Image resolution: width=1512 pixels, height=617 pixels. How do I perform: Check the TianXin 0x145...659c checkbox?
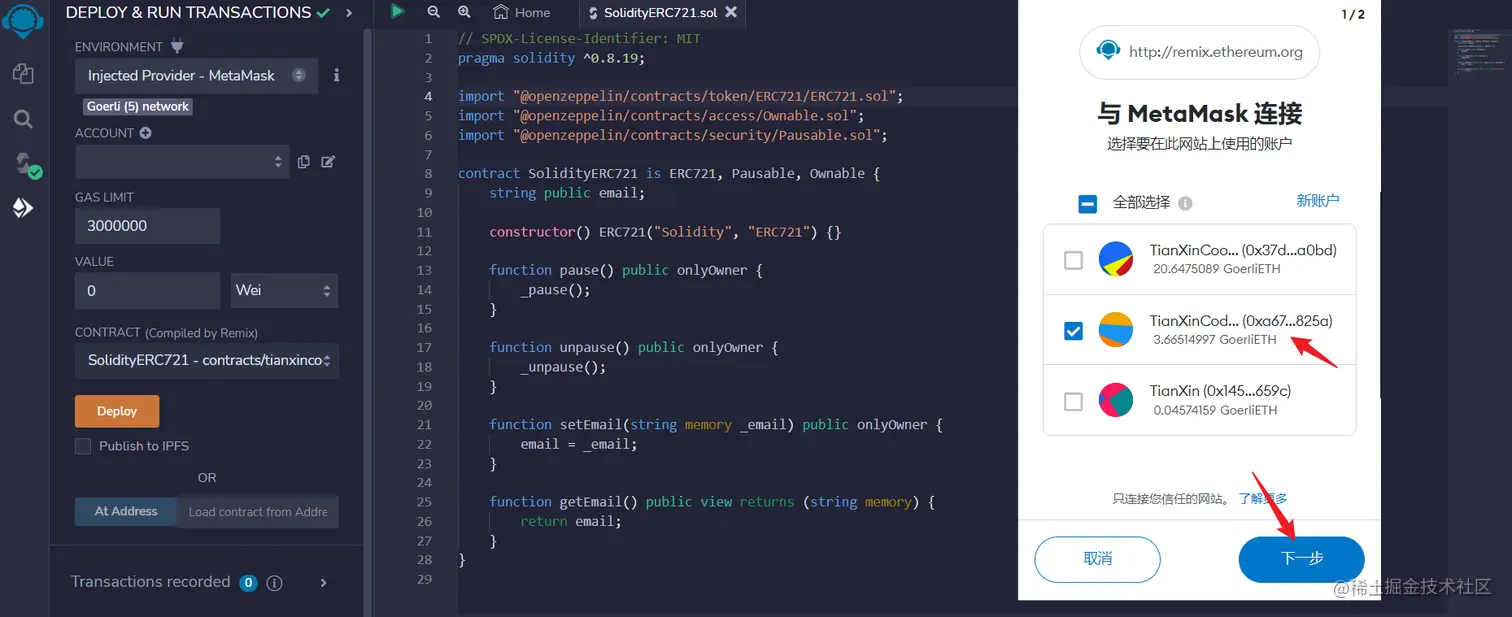(1073, 401)
